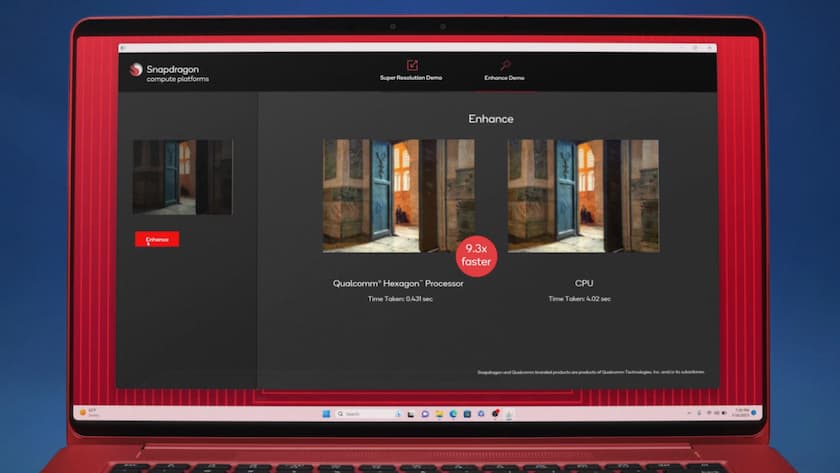The image size is (840, 473).
Task: Click the Qualcomm Hexagon Processor result image
Action: click(x=398, y=195)
